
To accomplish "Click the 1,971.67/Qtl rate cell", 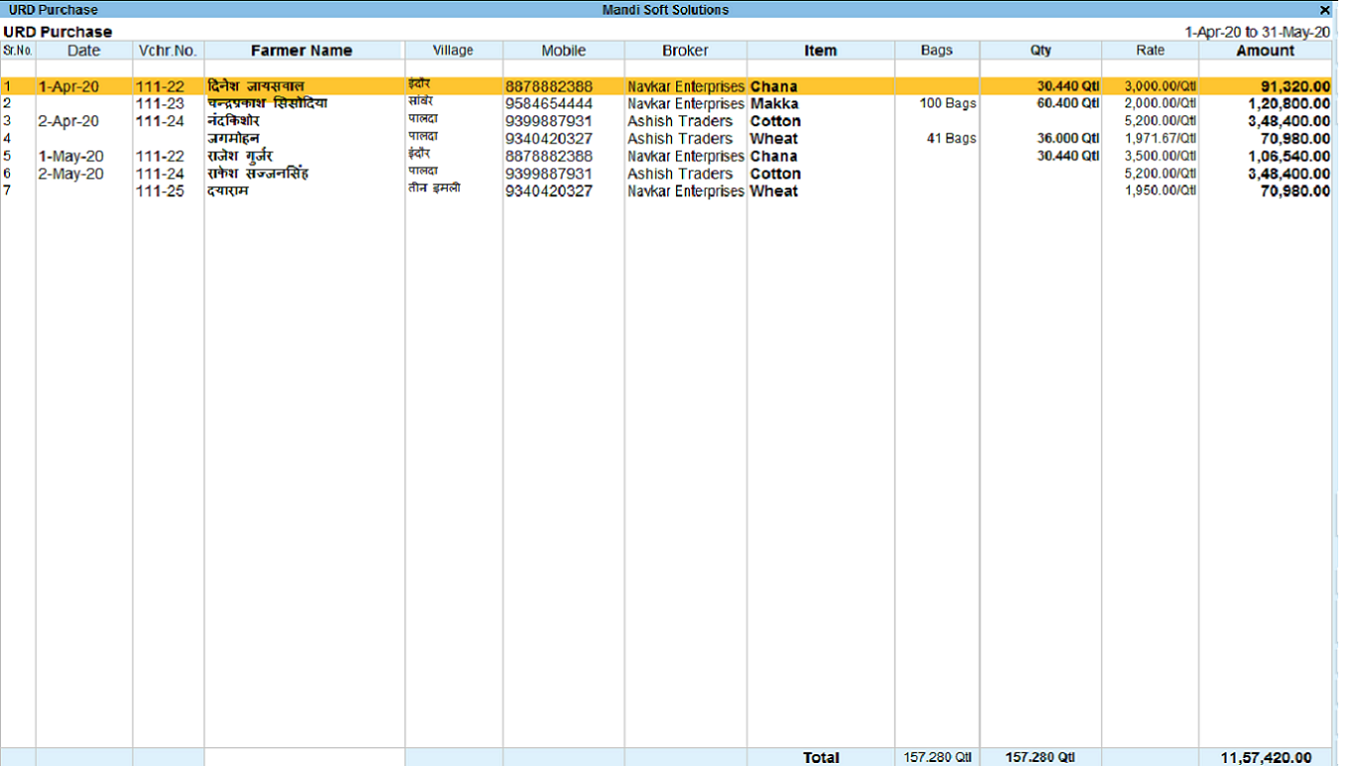I will (x=1159, y=139).
